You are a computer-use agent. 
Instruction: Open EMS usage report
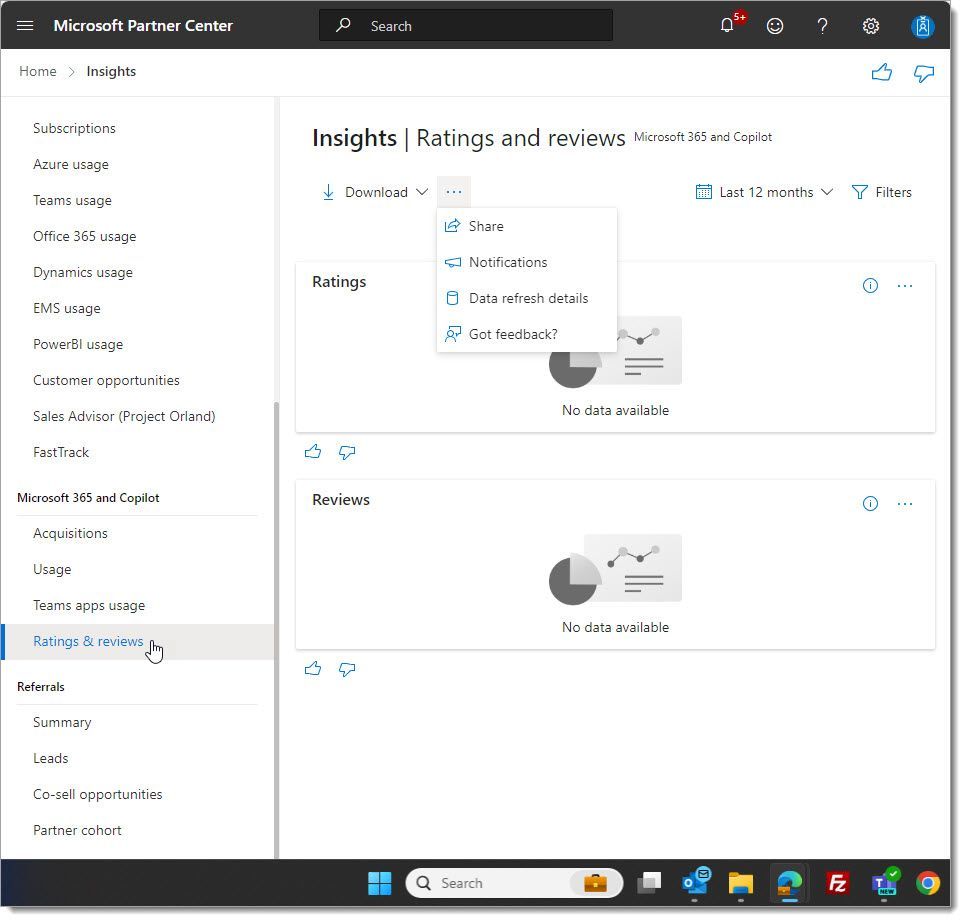click(x=67, y=308)
